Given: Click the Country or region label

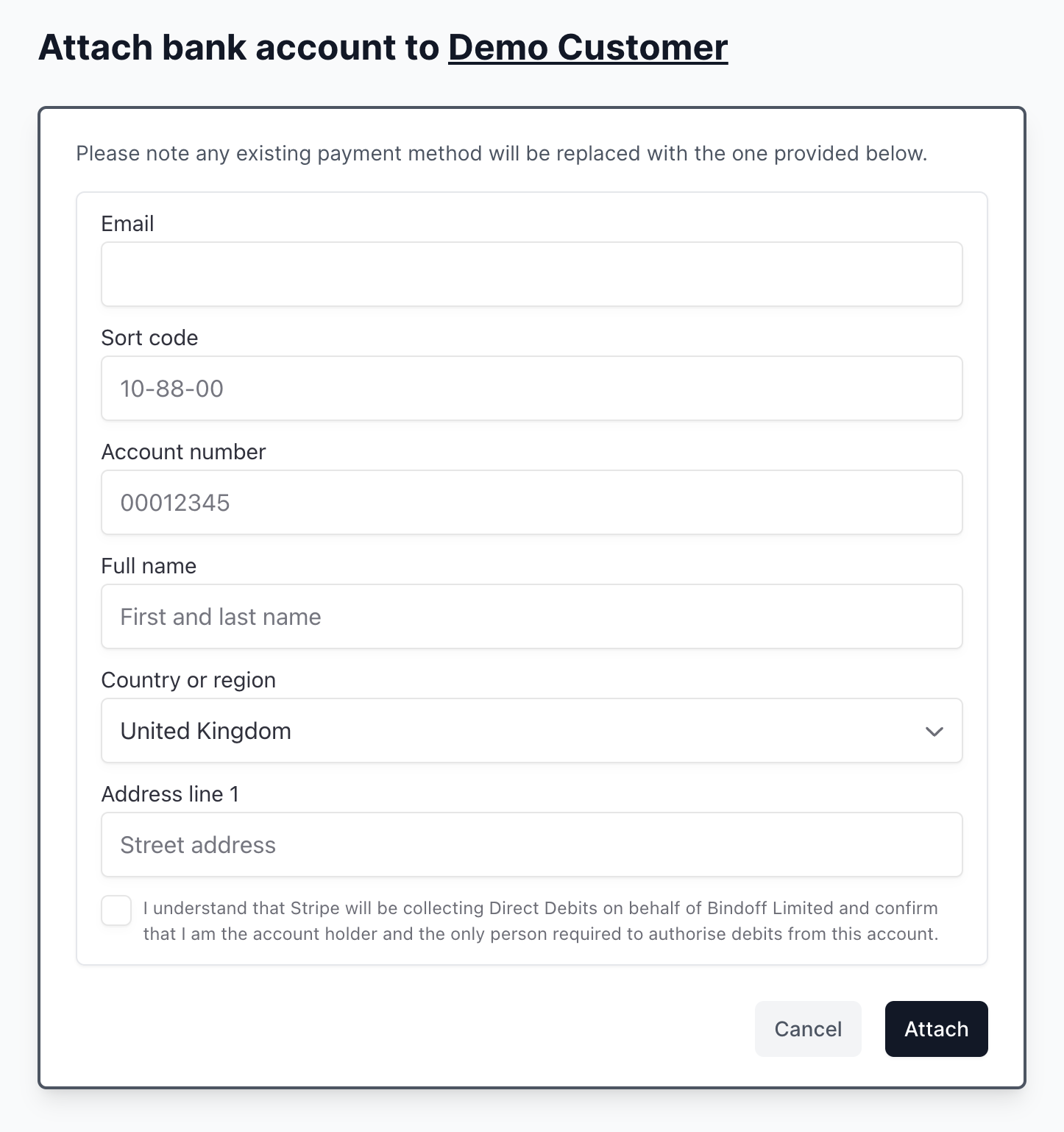Looking at the screenshot, I should tap(188, 679).
